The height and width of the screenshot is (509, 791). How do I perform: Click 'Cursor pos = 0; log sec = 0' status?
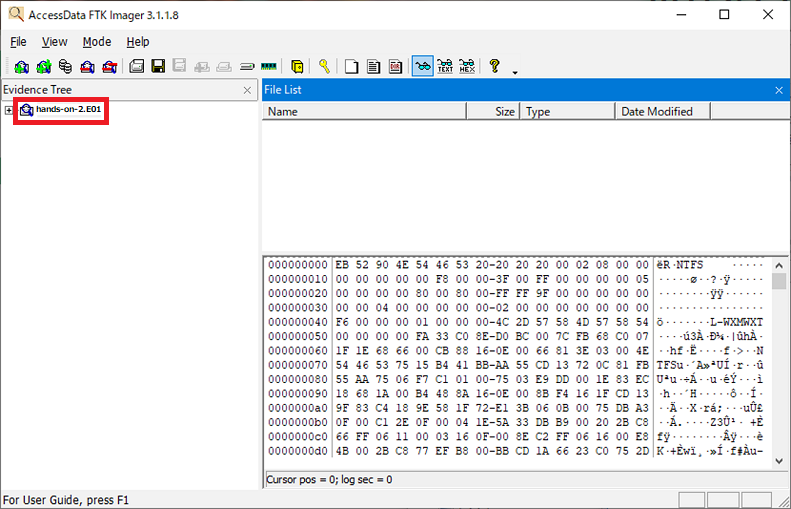(x=329, y=479)
